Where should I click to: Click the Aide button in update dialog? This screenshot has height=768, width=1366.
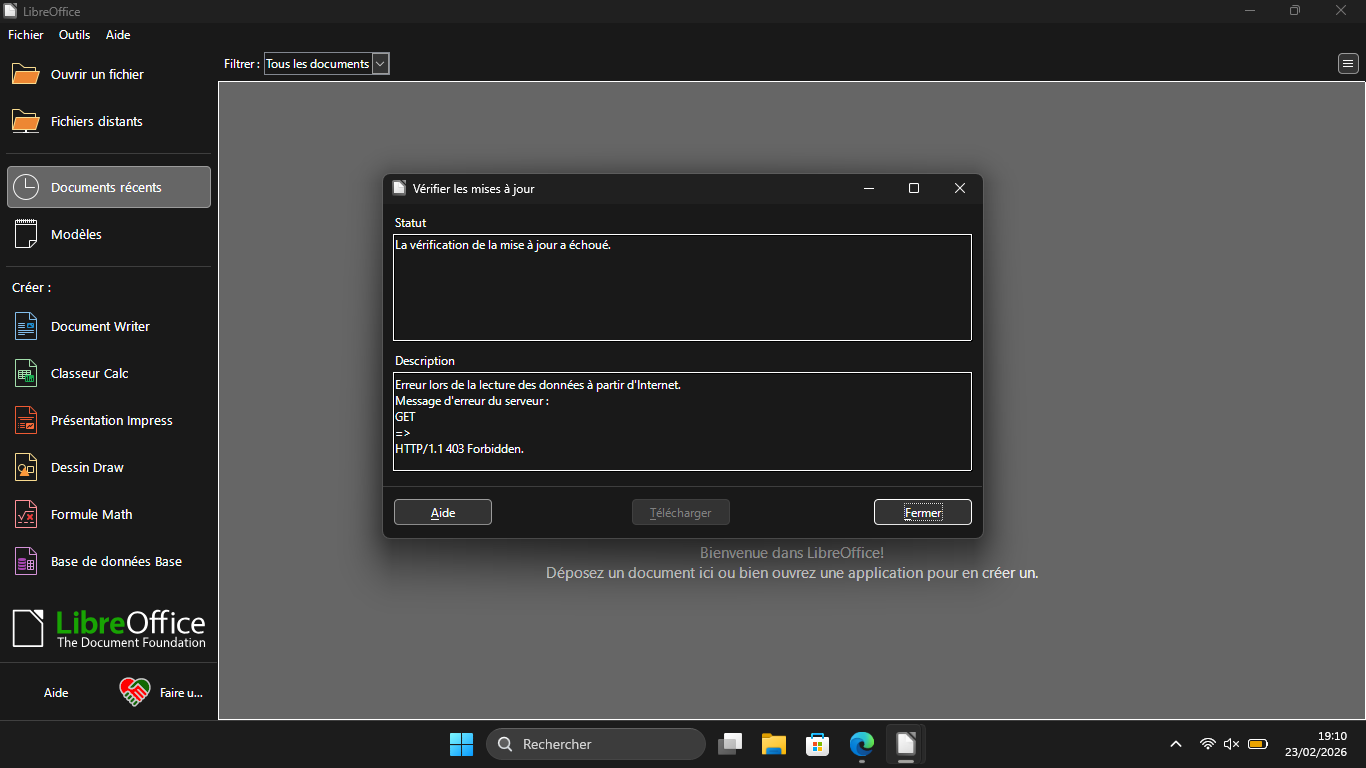click(442, 512)
